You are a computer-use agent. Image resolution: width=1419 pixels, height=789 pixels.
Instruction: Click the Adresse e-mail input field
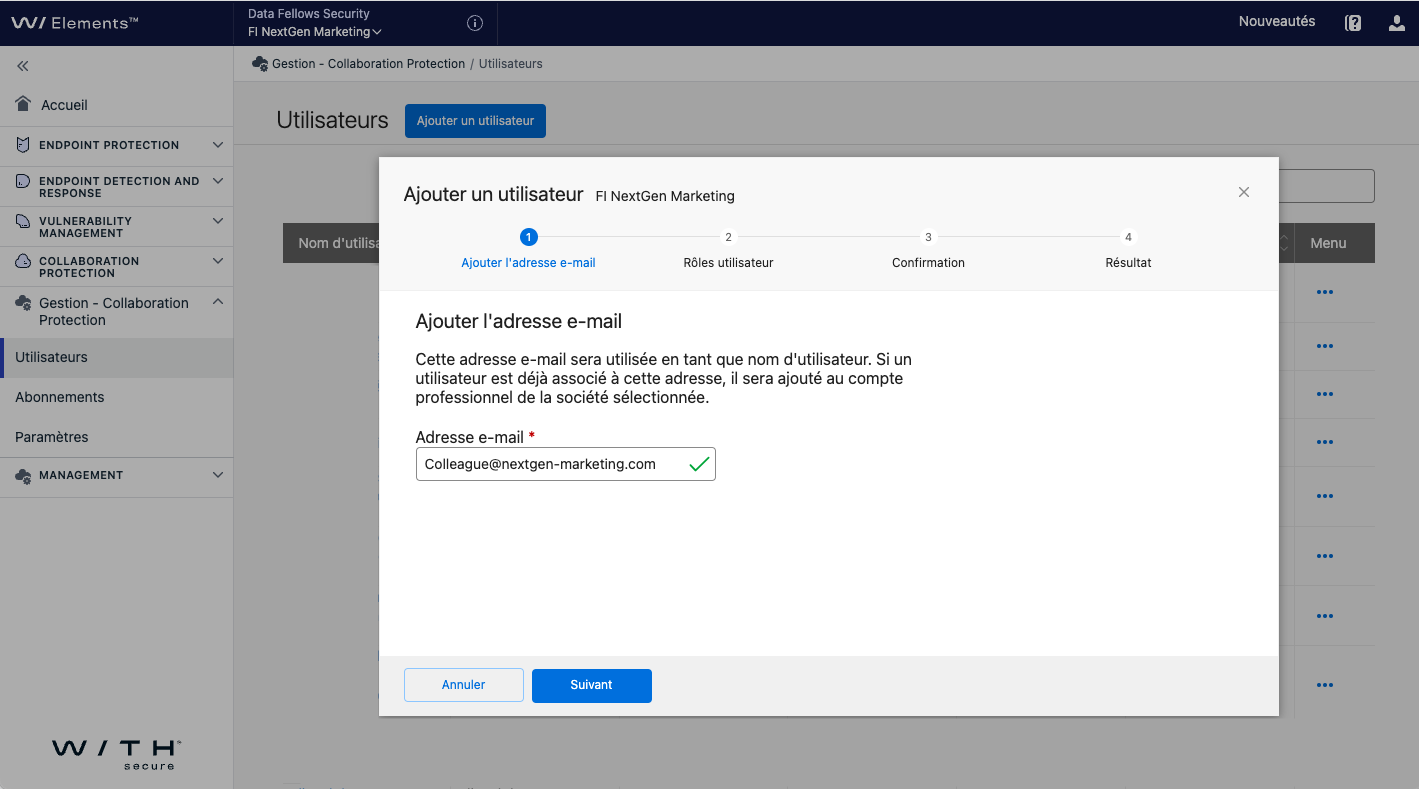[x=550, y=464]
